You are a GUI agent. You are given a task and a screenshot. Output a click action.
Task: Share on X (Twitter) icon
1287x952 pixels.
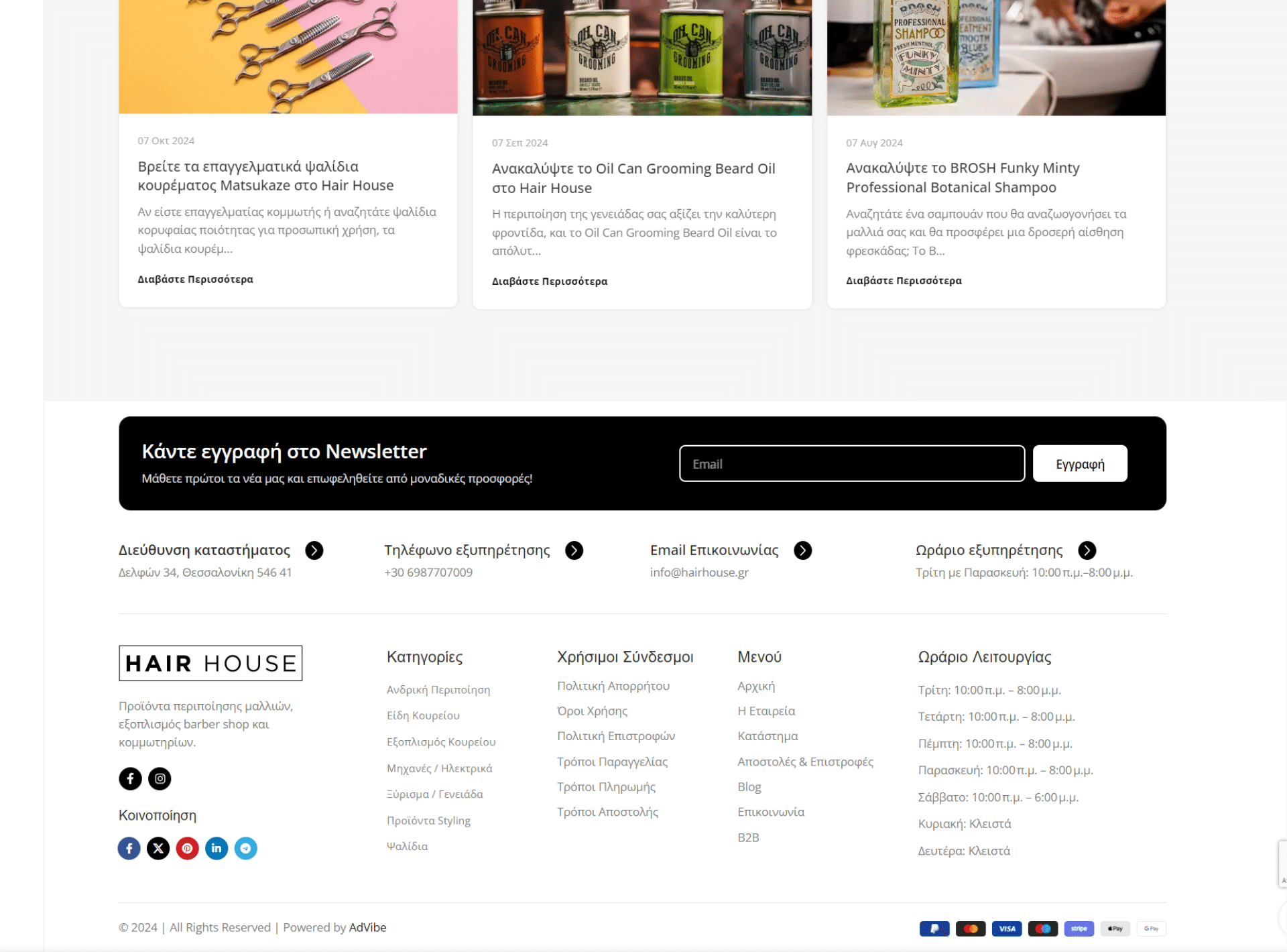point(158,848)
